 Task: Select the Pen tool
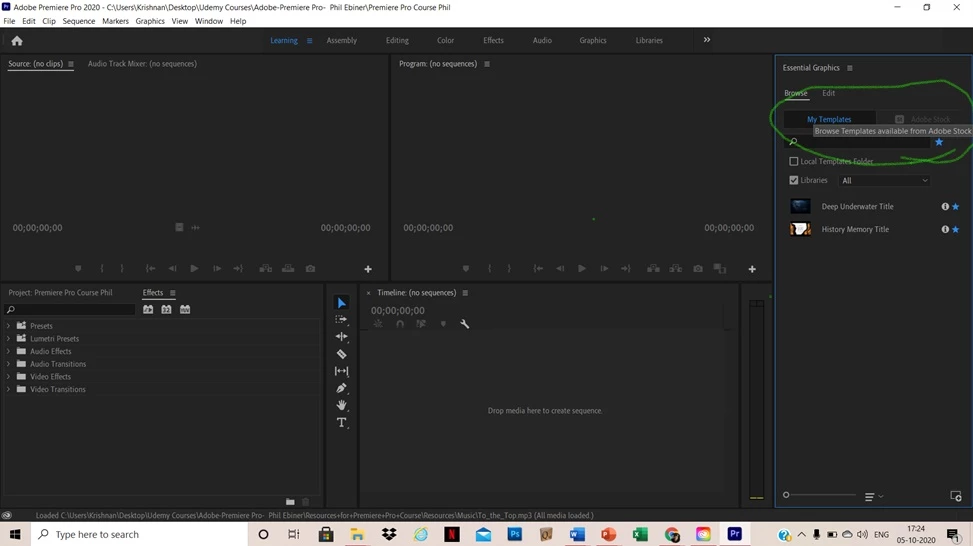(341, 388)
